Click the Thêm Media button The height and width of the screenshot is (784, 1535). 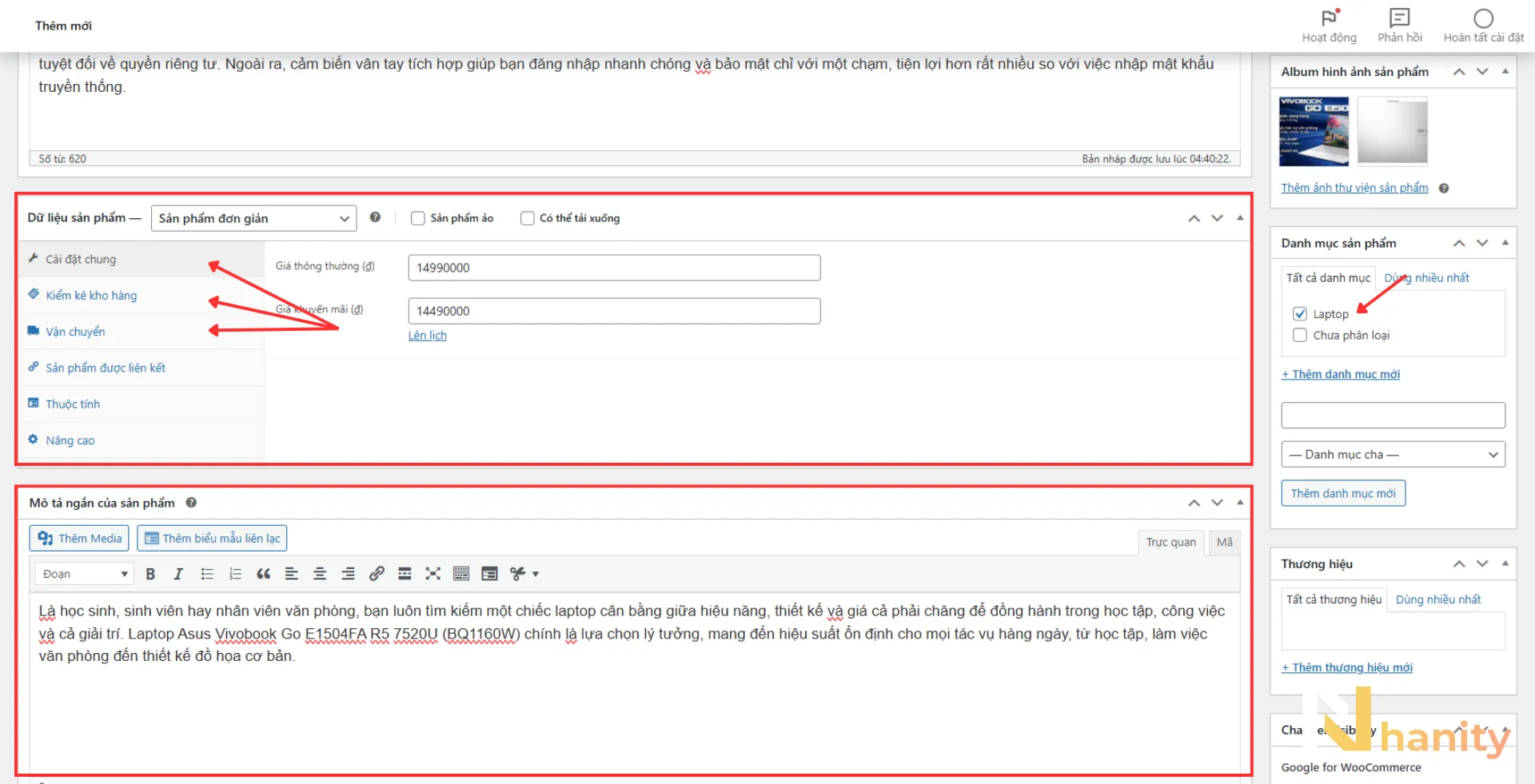(x=79, y=539)
